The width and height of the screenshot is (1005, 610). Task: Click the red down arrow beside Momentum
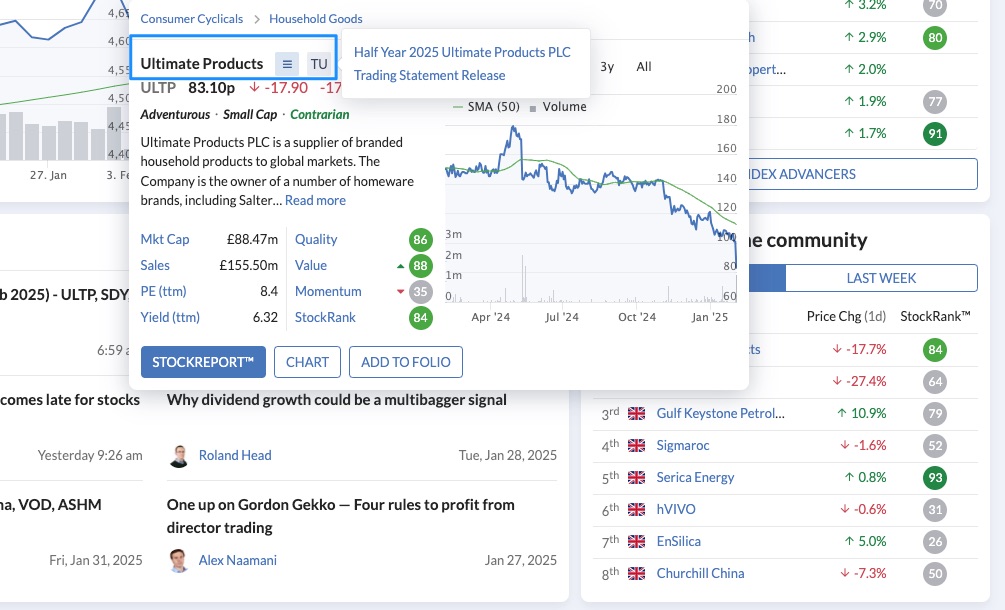(401, 292)
